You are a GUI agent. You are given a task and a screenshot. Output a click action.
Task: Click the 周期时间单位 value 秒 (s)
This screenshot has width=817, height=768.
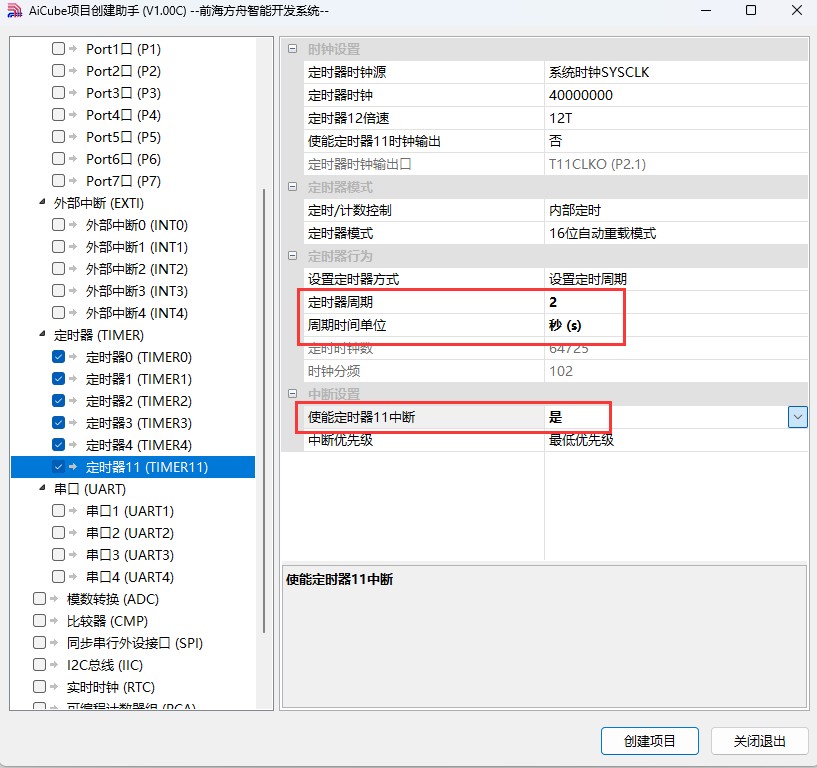click(676, 325)
